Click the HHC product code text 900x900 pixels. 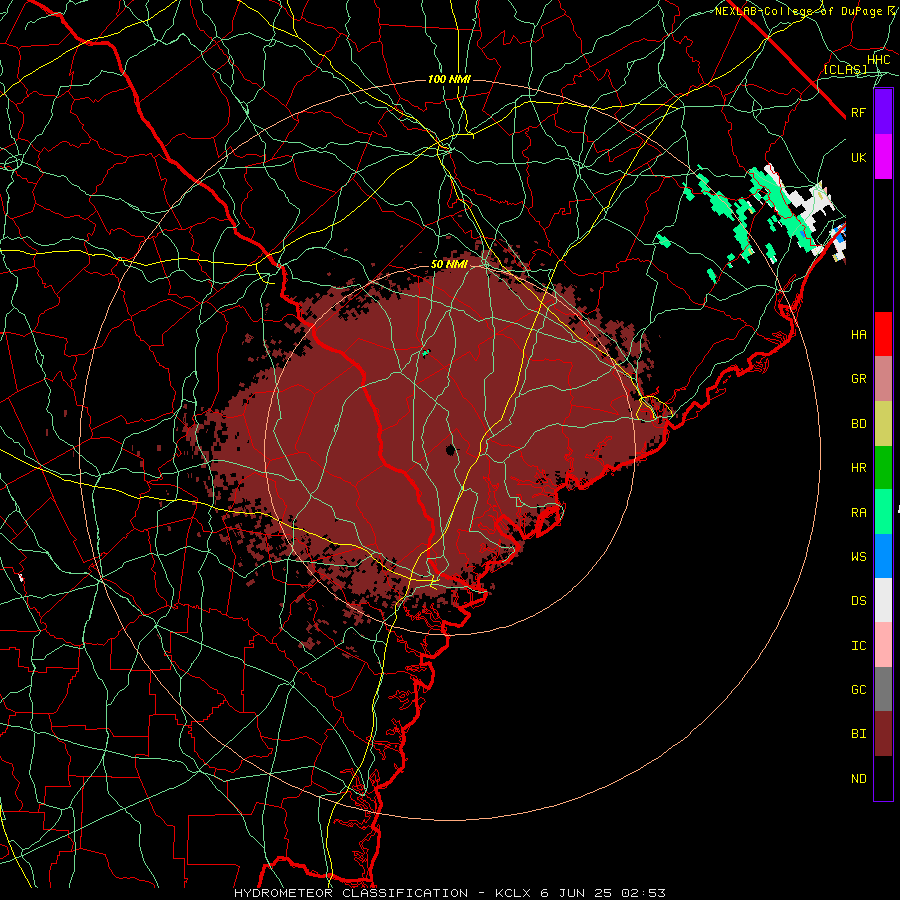[879, 60]
